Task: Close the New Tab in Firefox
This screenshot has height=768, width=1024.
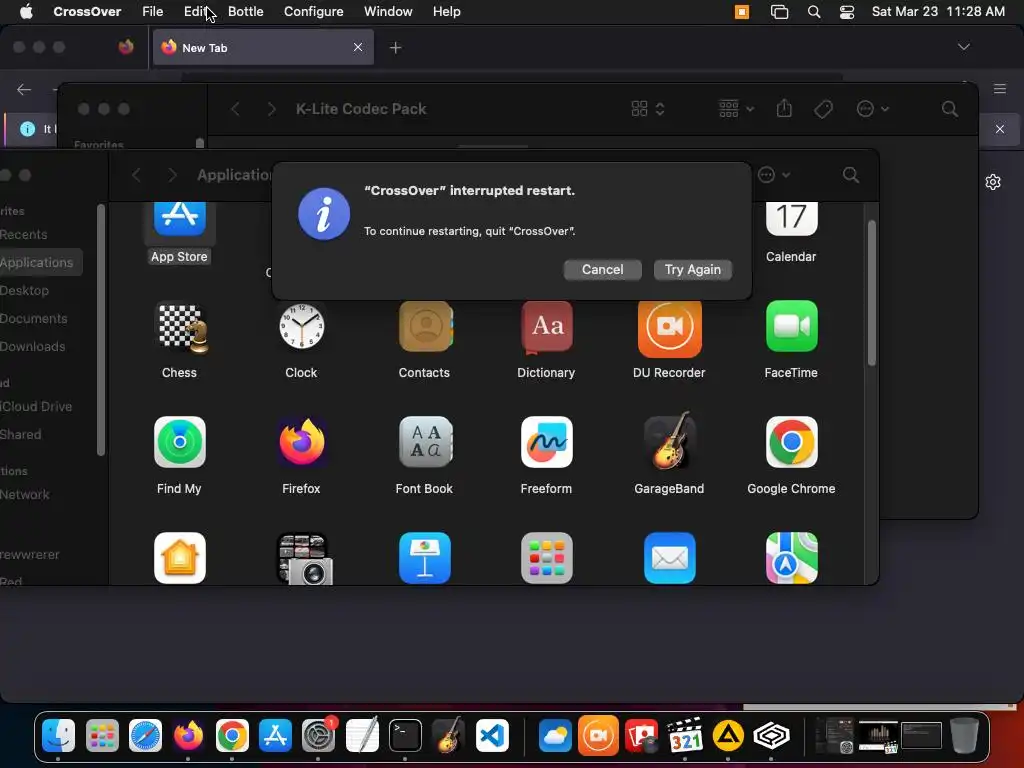Action: coord(358,47)
